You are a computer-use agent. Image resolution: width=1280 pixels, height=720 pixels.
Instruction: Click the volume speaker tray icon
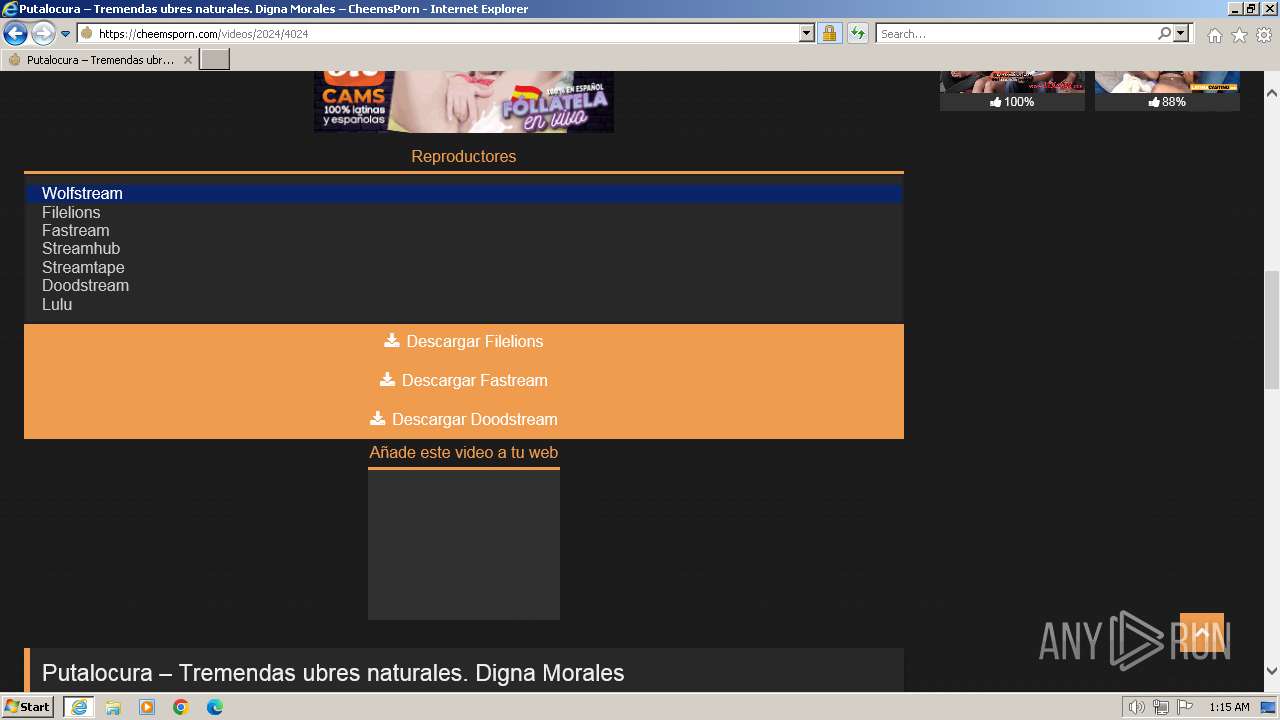1137,707
